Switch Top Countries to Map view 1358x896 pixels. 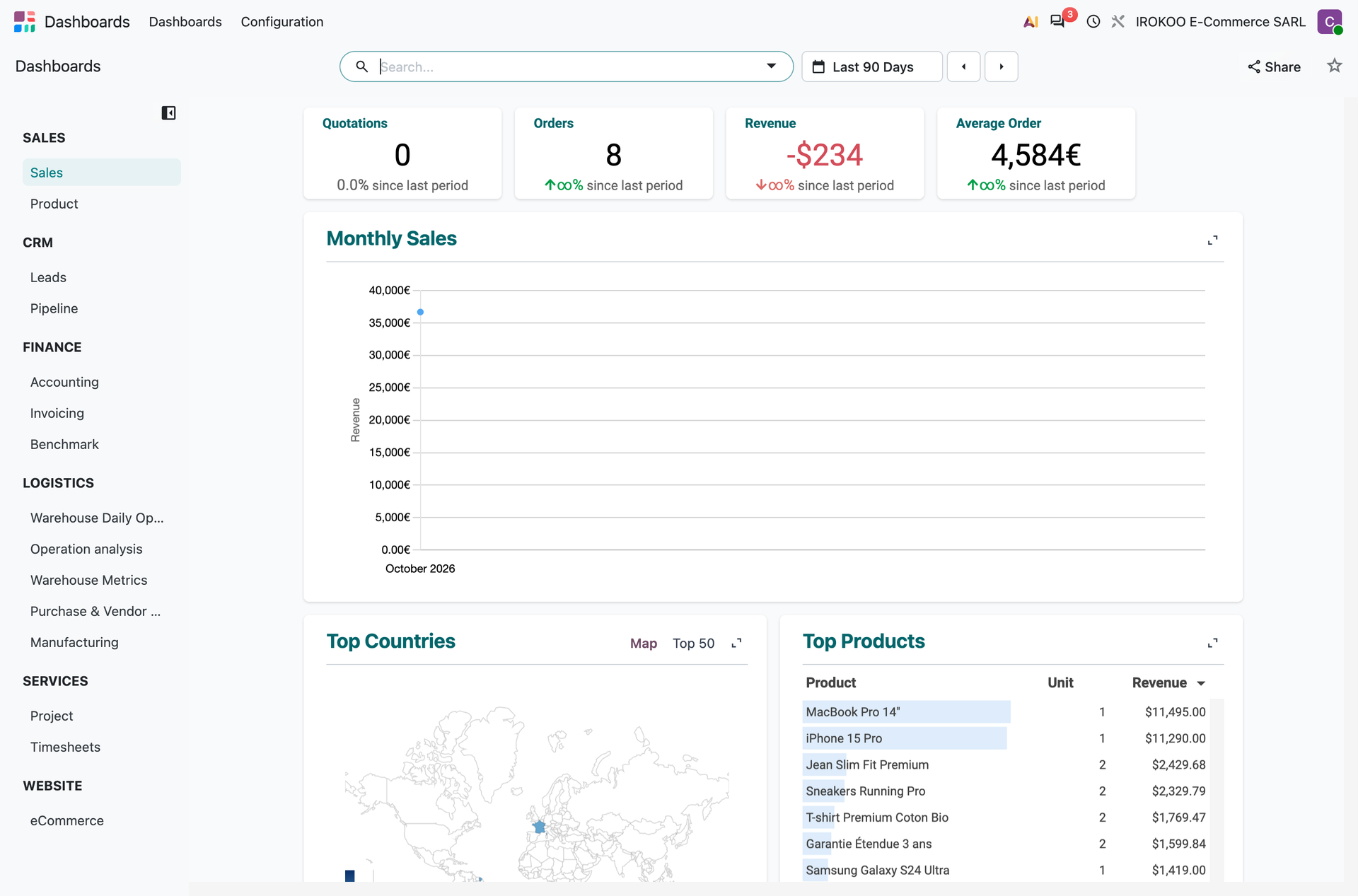pyautogui.click(x=644, y=643)
